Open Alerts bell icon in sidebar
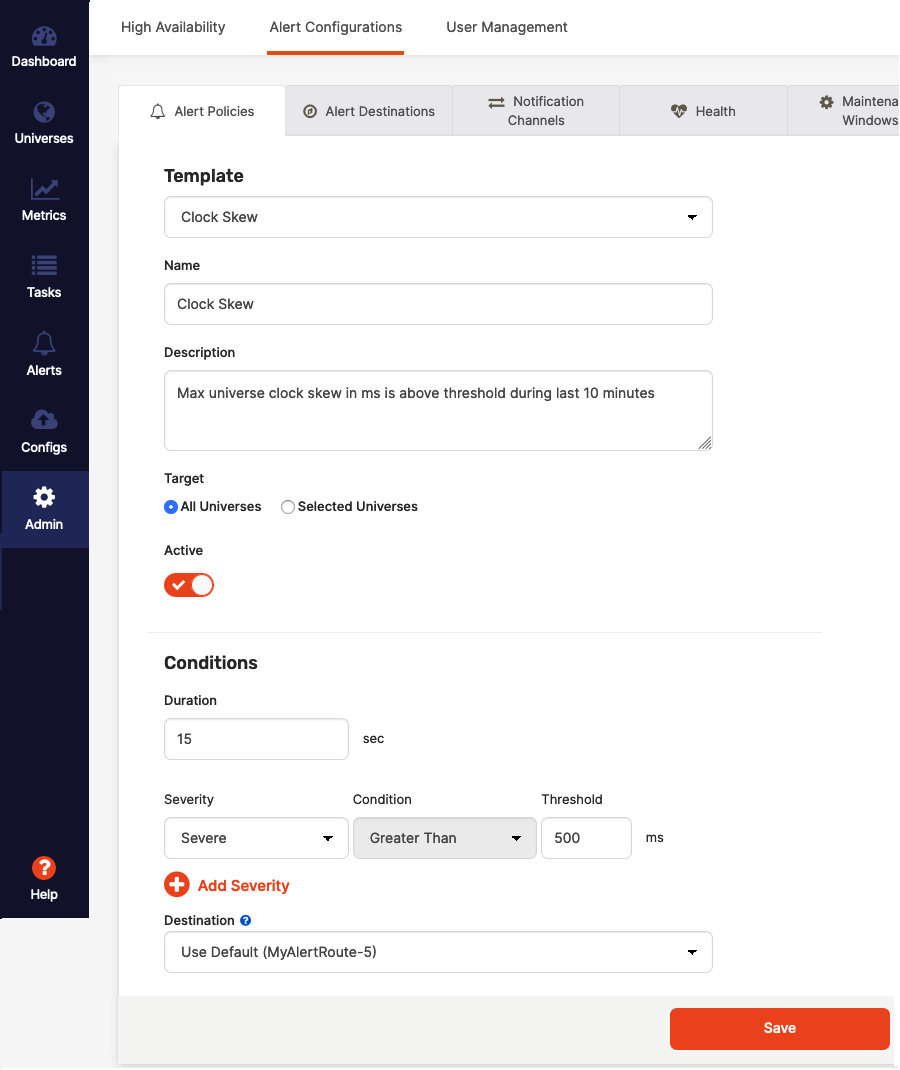 point(44,344)
